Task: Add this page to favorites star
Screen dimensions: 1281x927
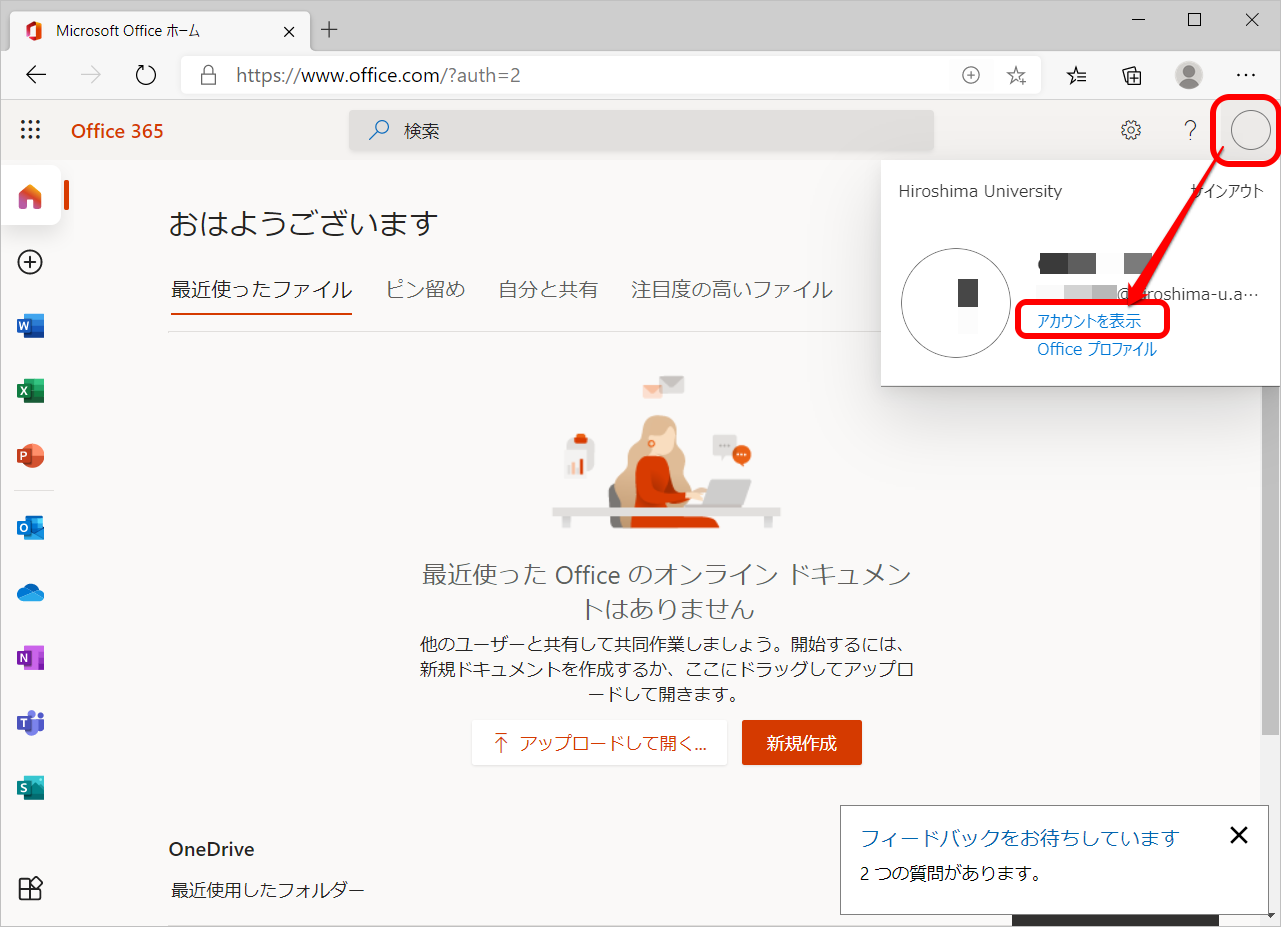Action: (x=1016, y=75)
